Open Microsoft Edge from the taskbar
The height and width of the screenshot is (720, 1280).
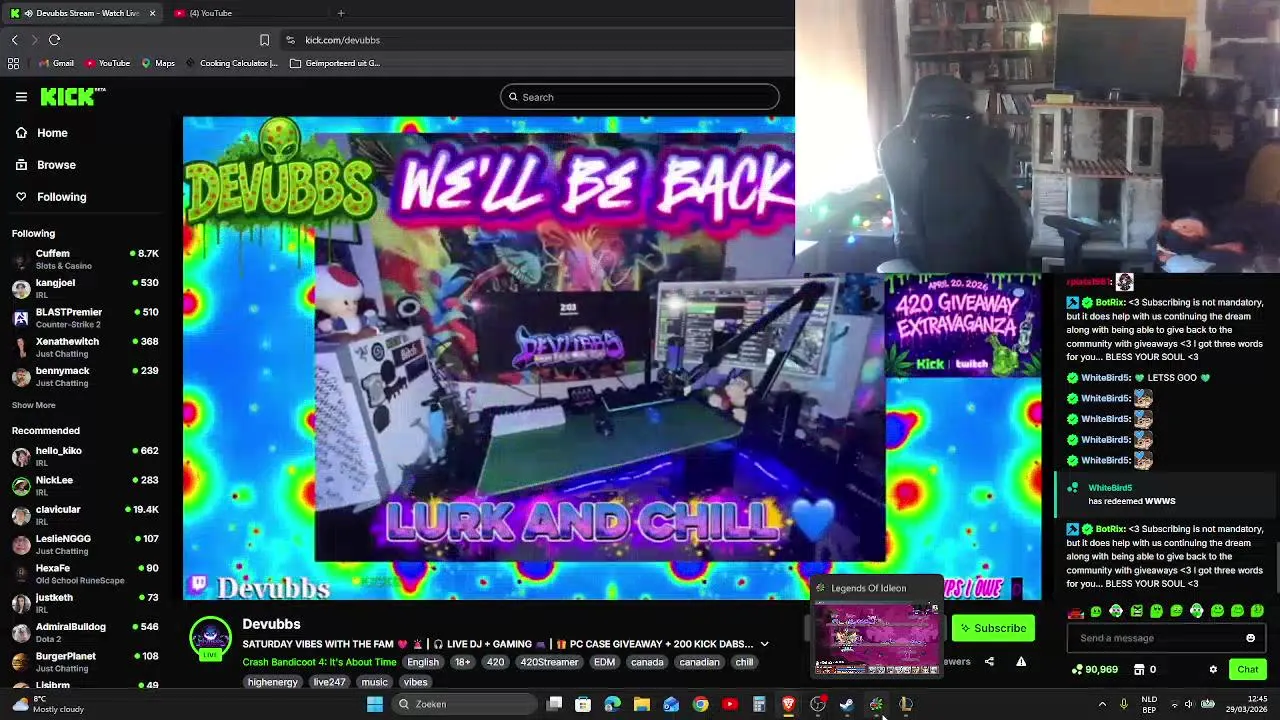[x=612, y=704]
